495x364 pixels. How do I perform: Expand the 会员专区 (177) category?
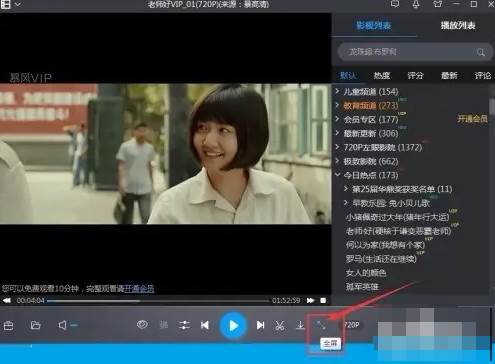pos(337,119)
